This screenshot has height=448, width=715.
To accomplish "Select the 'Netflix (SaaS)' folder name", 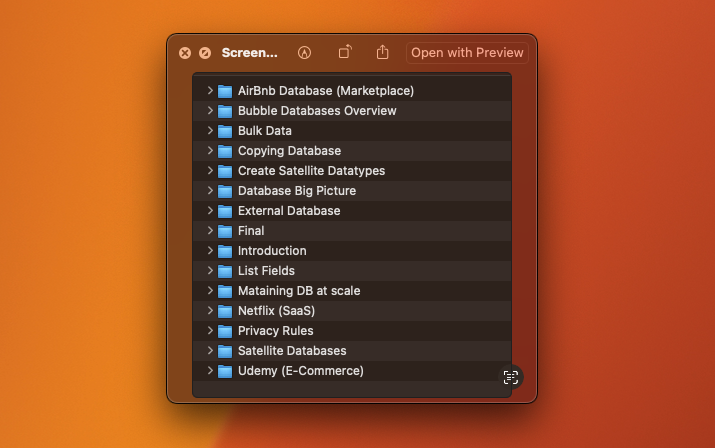I will [x=276, y=311].
